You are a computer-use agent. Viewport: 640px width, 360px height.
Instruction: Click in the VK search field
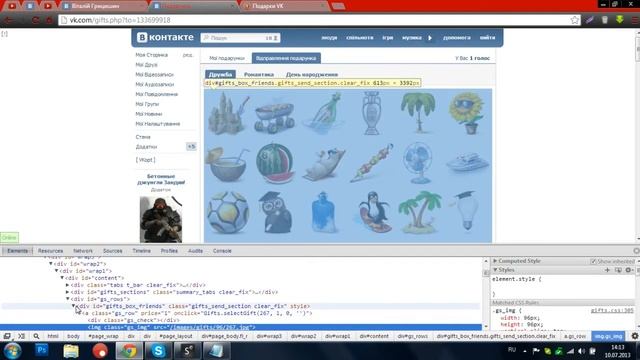240,38
